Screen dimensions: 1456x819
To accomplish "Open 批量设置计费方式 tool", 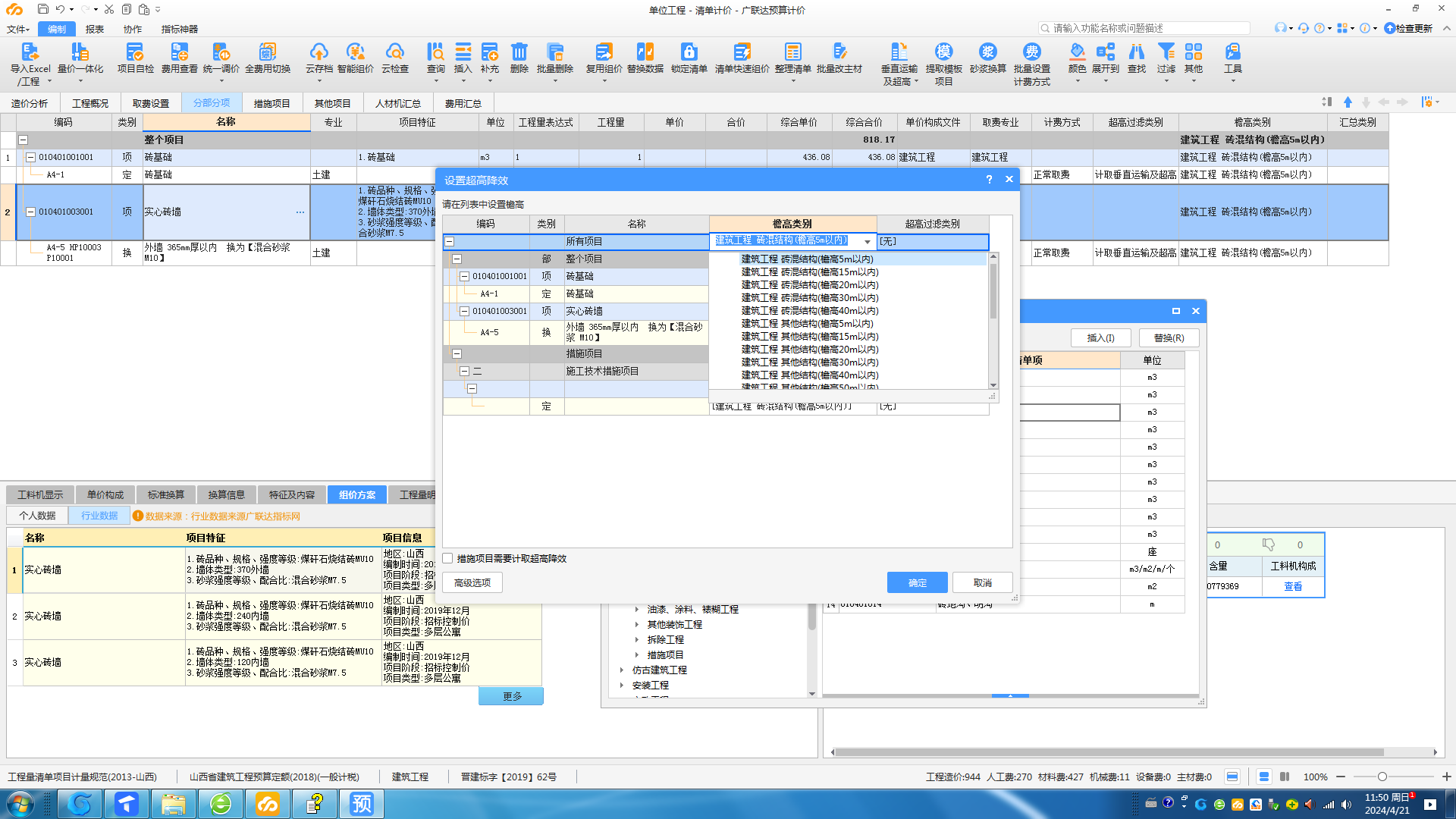I will click(x=1031, y=63).
